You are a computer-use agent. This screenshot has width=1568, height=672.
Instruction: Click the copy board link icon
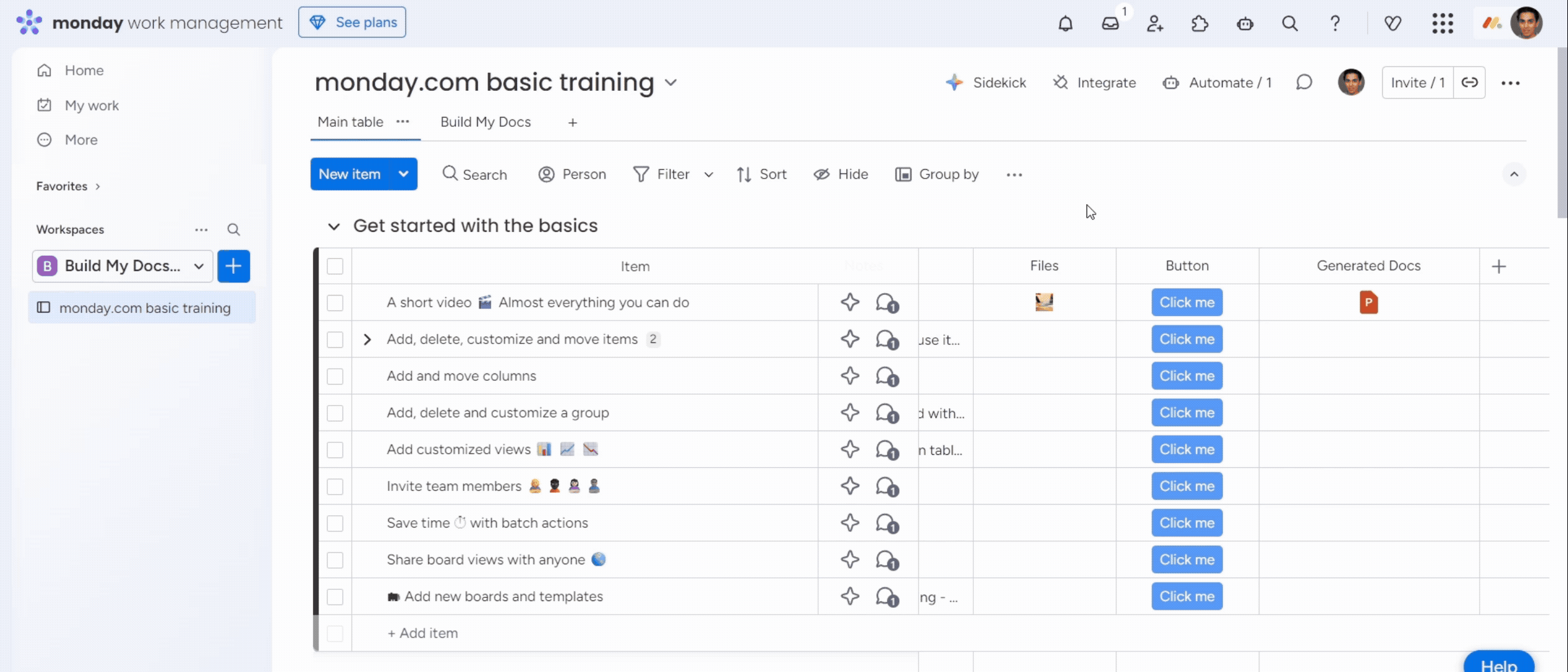pos(1469,83)
